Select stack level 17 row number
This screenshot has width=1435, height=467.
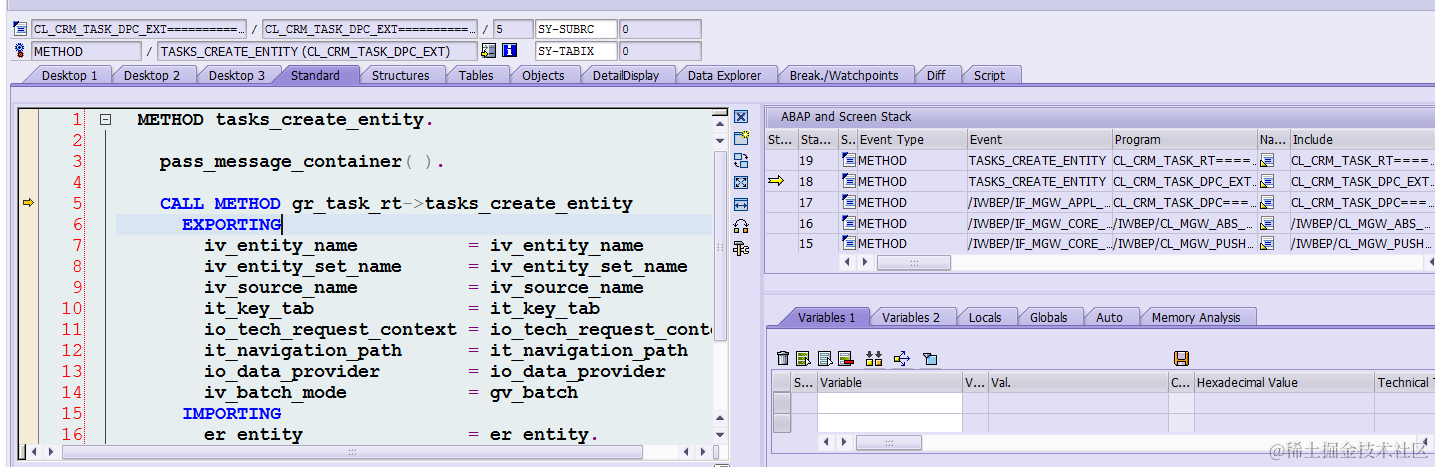click(x=816, y=202)
